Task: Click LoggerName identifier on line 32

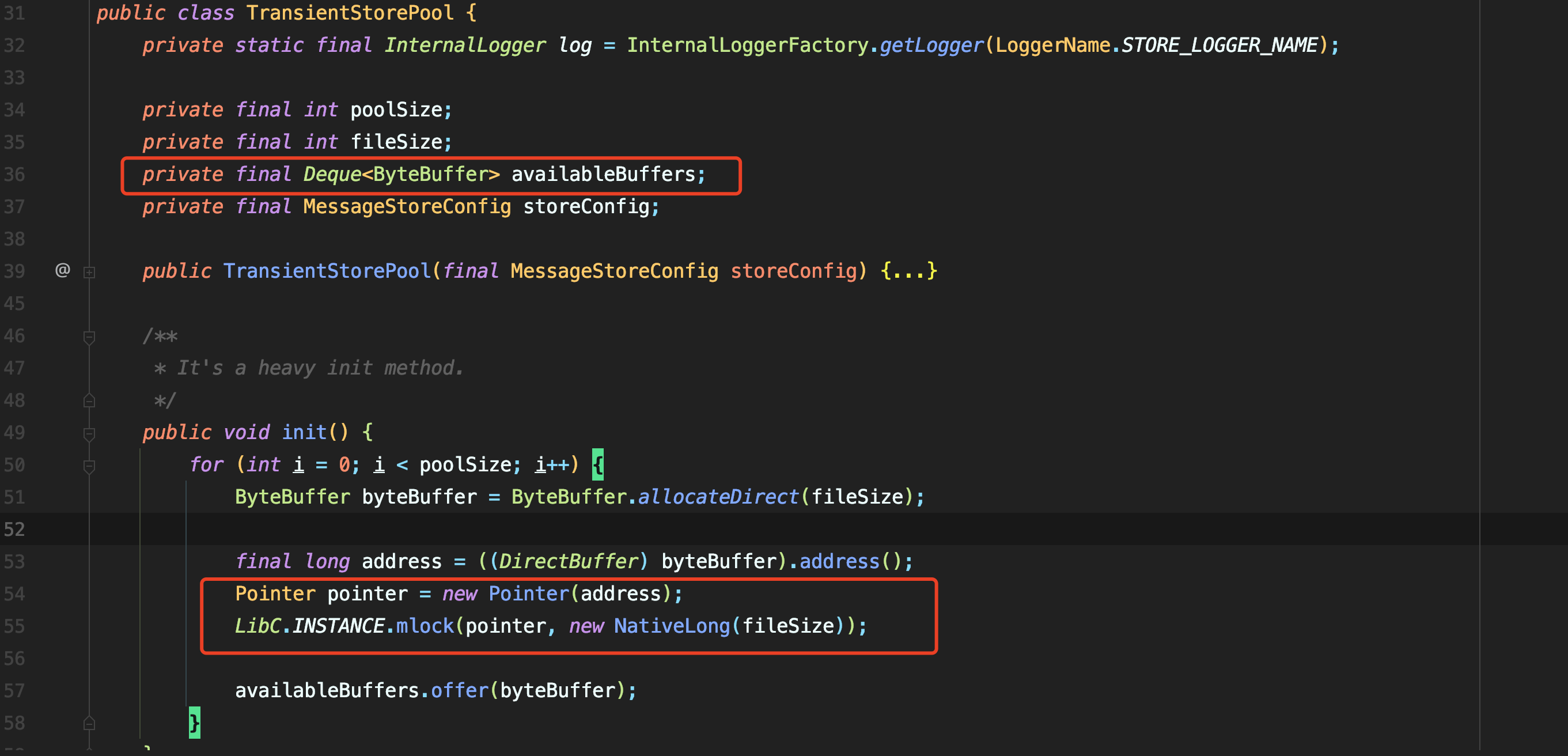Action: click(x=1052, y=45)
